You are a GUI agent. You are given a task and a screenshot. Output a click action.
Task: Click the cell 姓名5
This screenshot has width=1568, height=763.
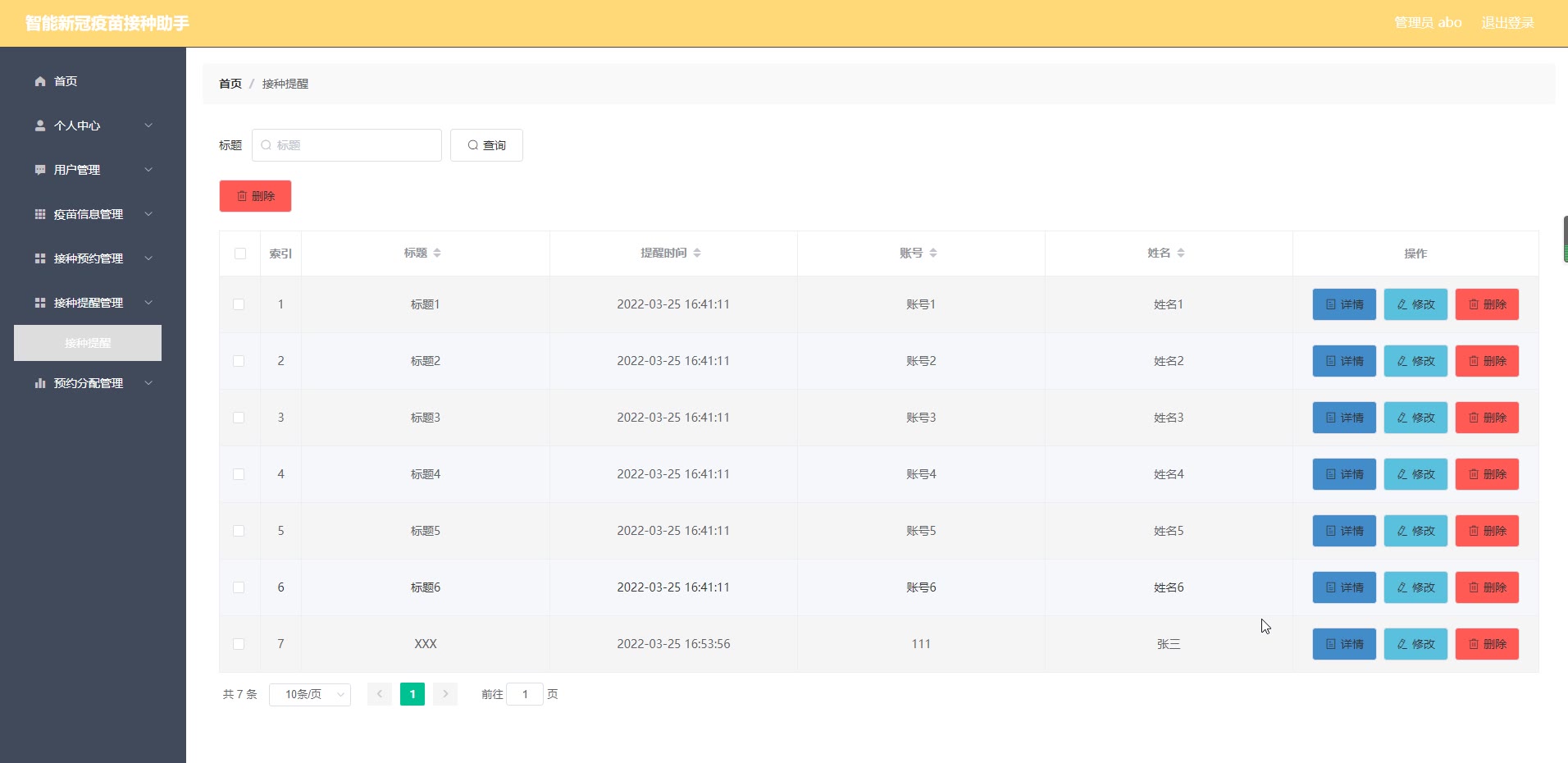pyautogui.click(x=1169, y=531)
